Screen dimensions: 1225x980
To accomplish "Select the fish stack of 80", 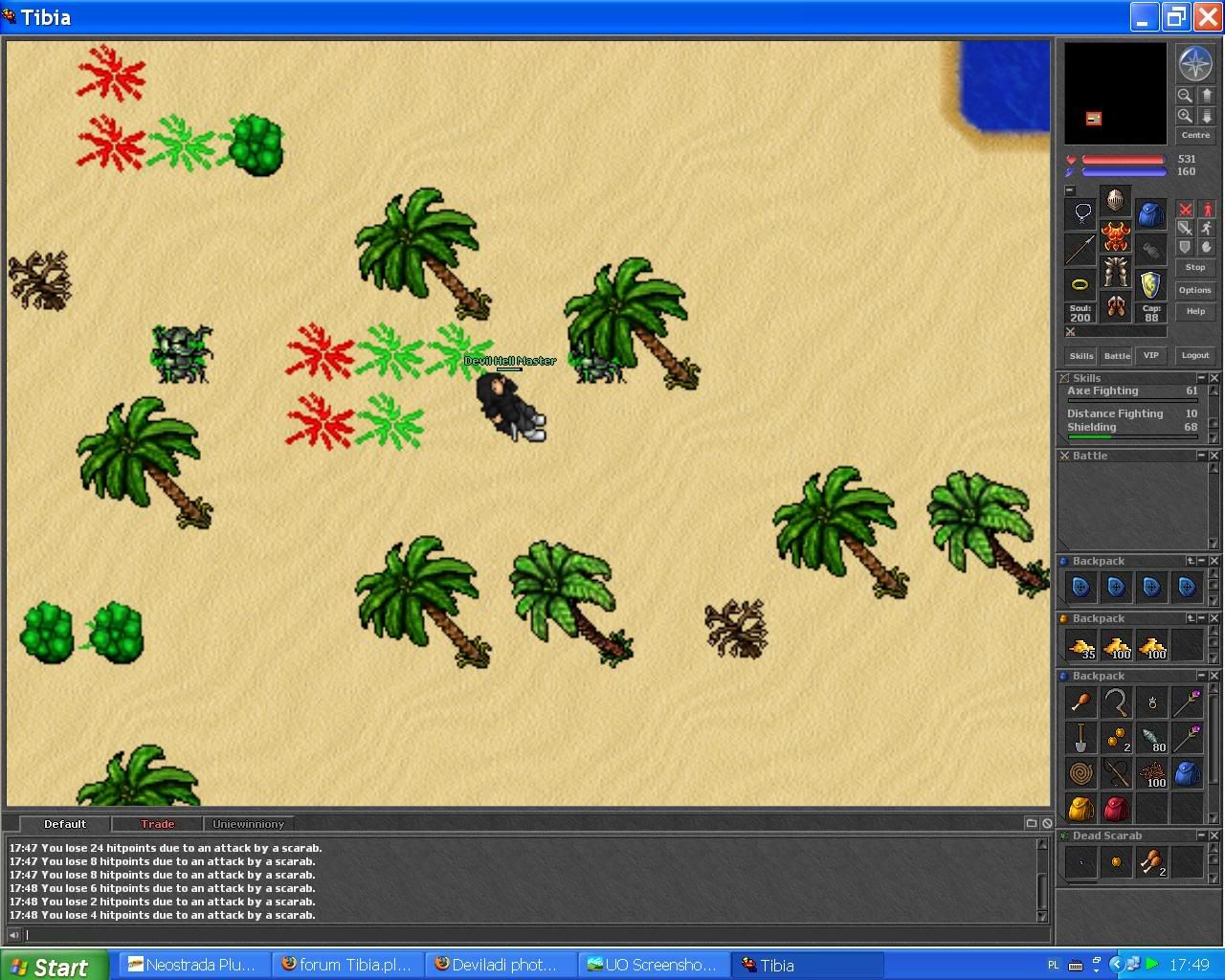I will click(x=1151, y=738).
